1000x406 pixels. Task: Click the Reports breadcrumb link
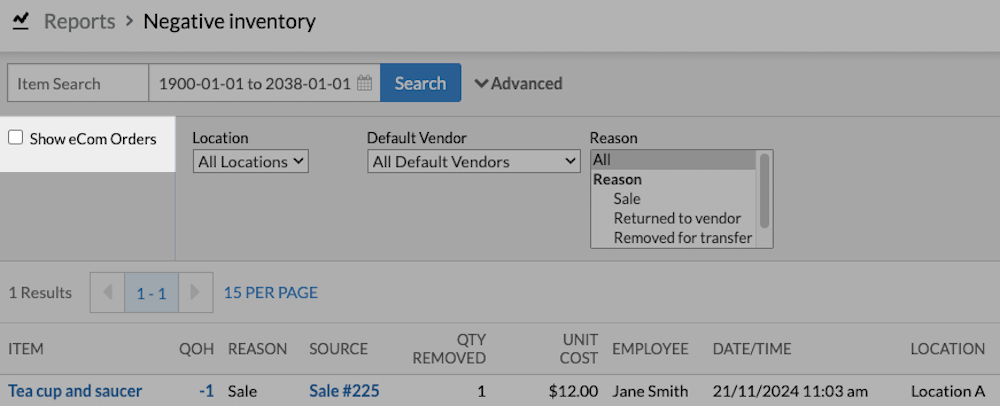coord(79,21)
